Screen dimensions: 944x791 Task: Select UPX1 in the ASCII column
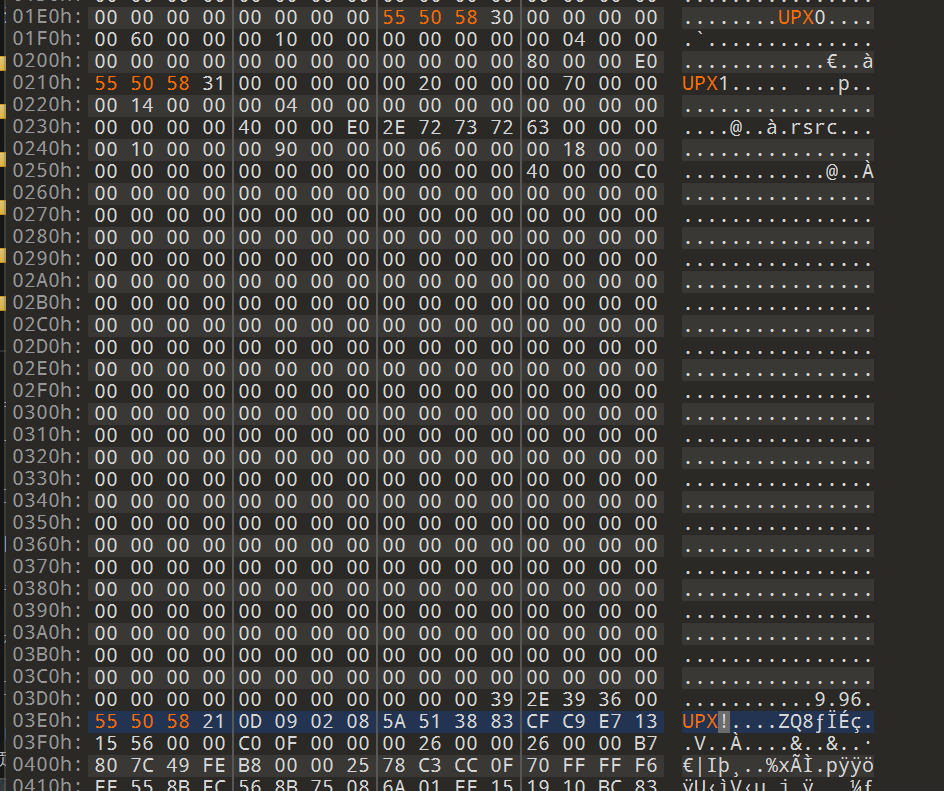(x=706, y=83)
